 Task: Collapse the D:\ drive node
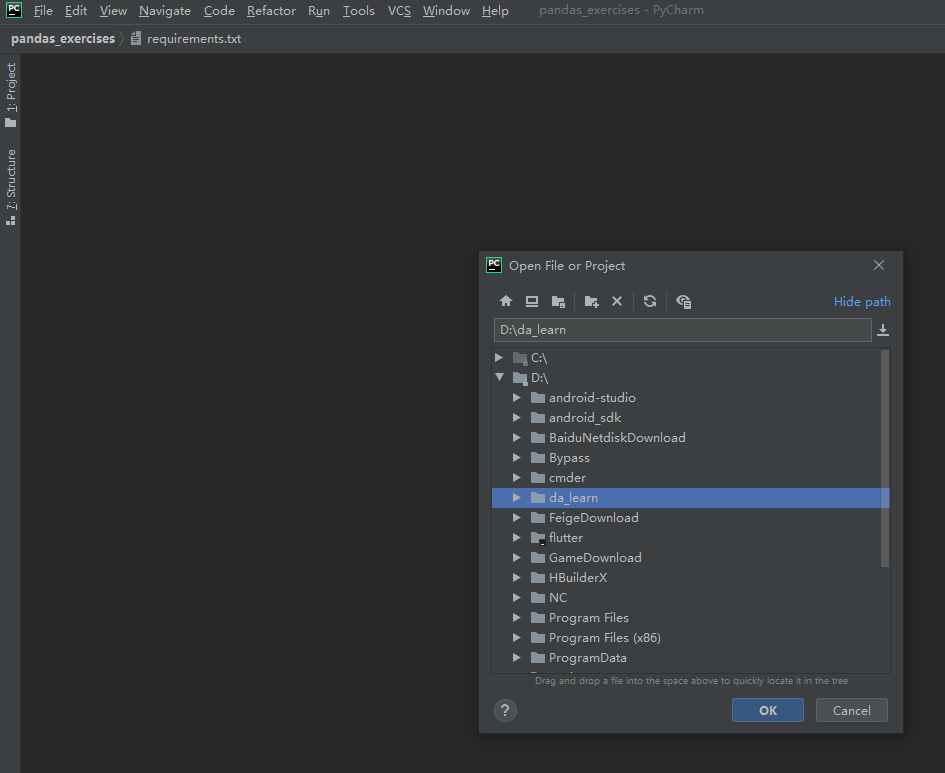499,377
